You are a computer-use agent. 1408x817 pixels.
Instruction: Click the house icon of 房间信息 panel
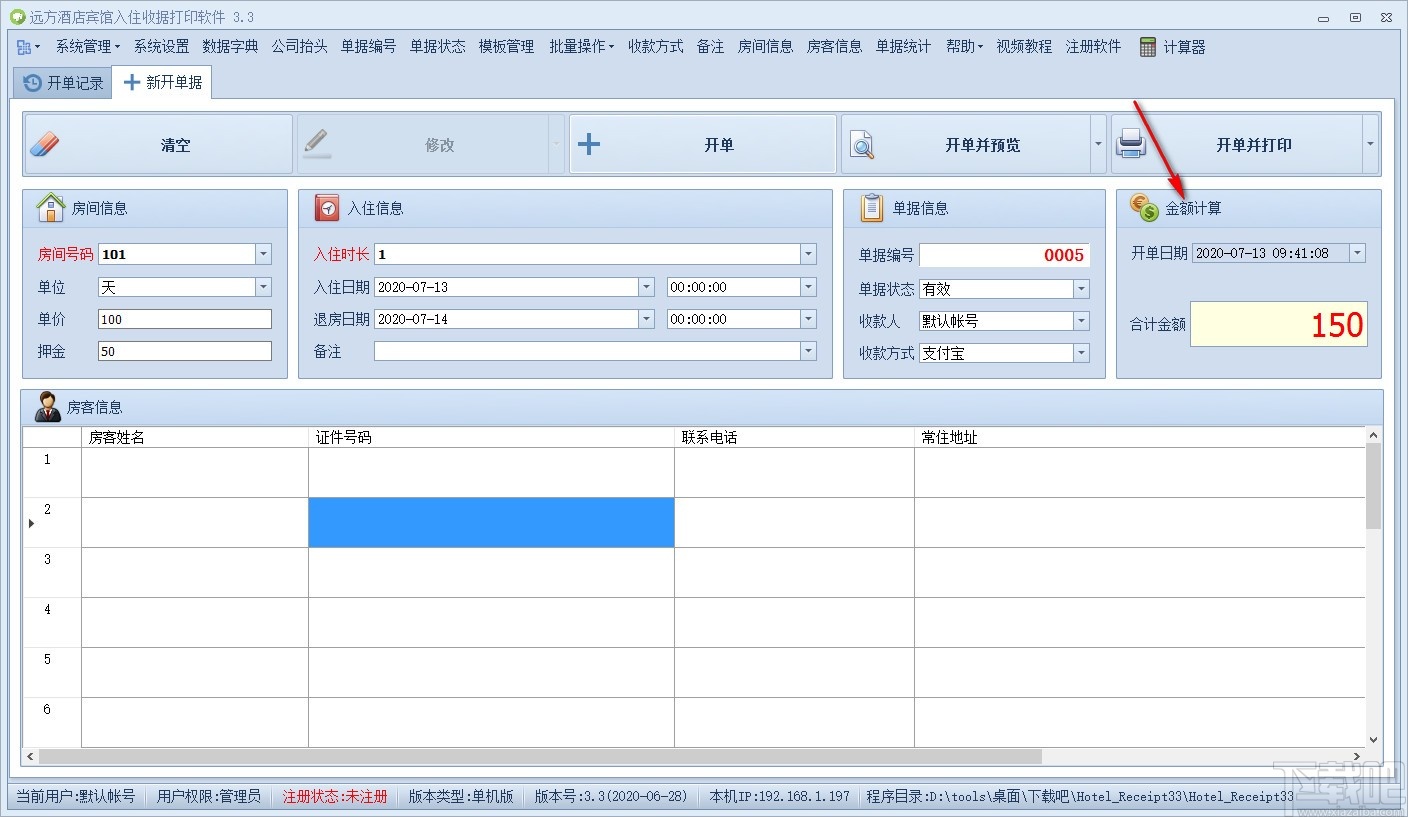tap(51, 208)
